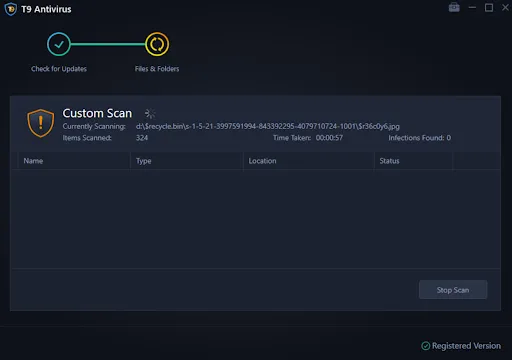Click the green progress line between steps
512x360 pixels.
(108, 44)
